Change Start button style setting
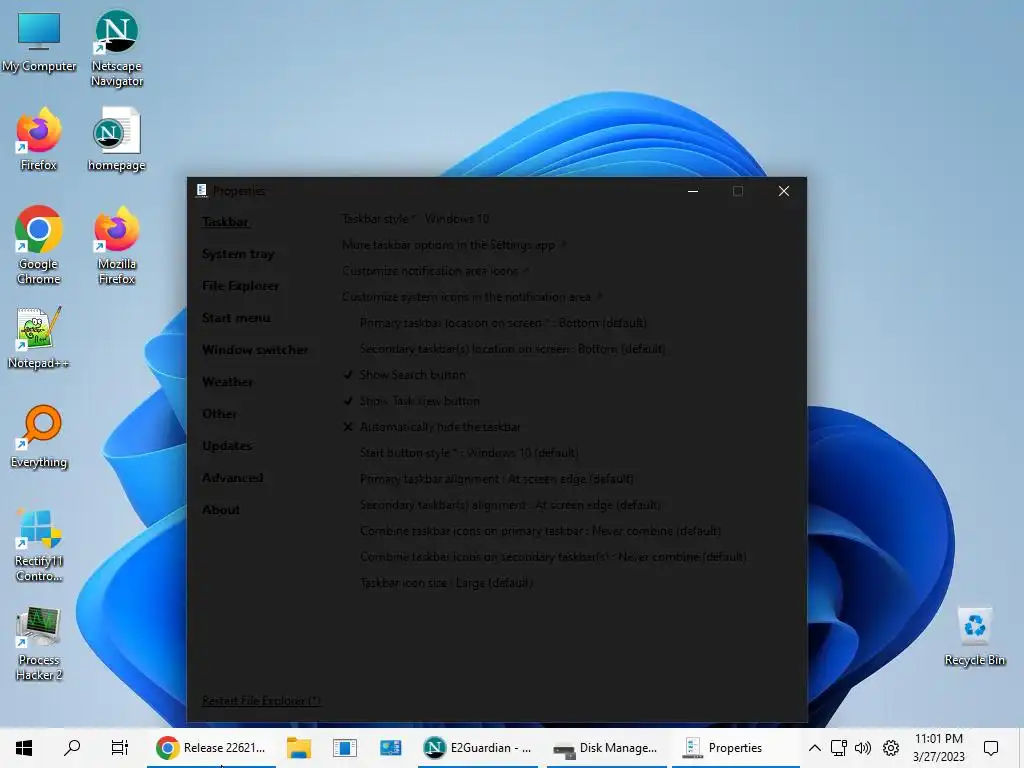The height and width of the screenshot is (768, 1024). pyautogui.click(x=469, y=453)
